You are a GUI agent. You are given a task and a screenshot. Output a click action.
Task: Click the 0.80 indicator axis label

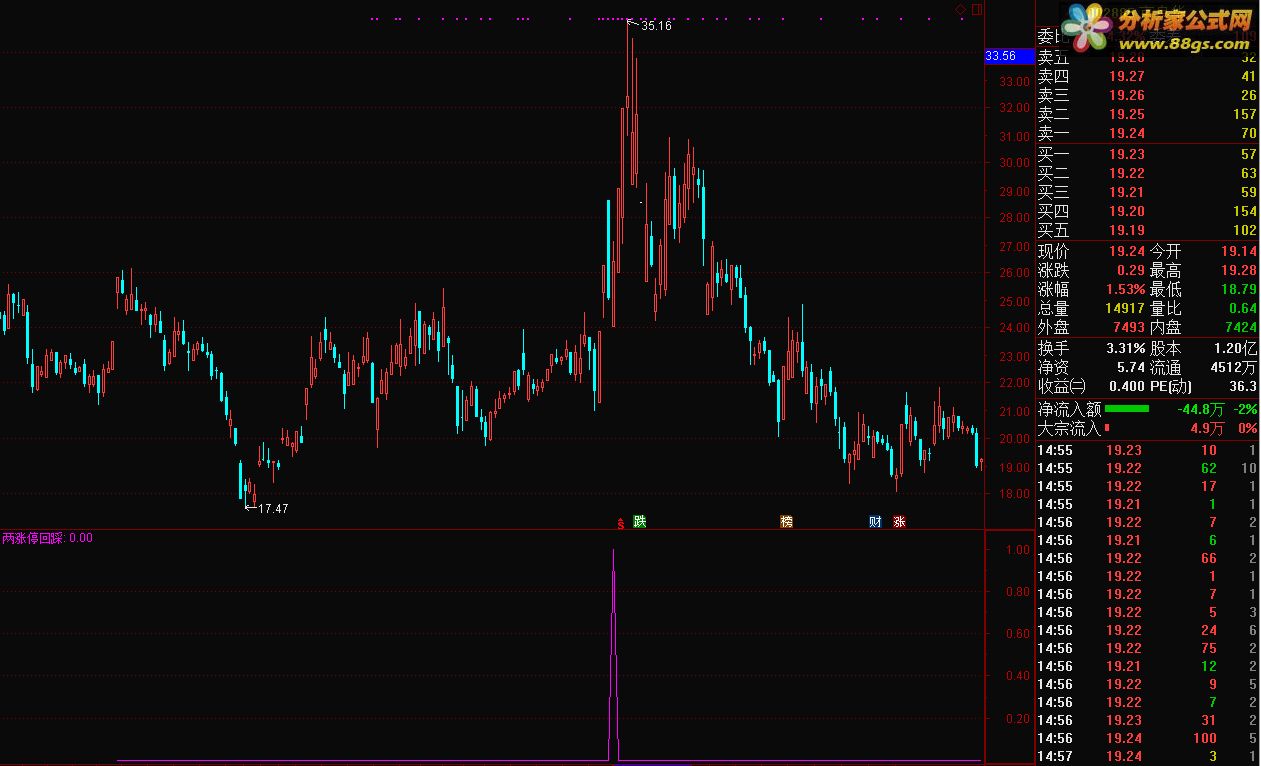point(1018,592)
